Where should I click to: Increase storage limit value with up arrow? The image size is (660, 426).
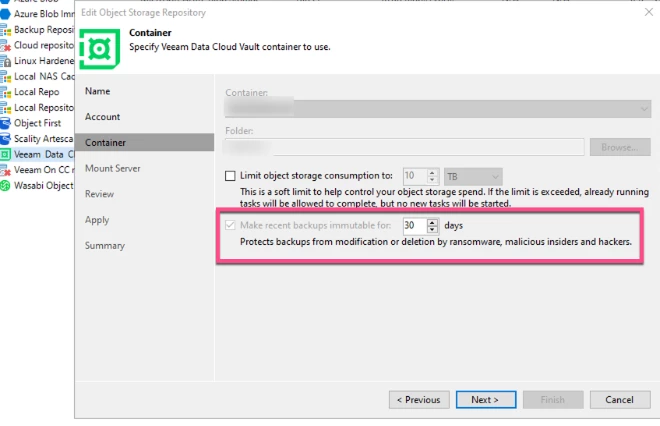coord(432,173)
